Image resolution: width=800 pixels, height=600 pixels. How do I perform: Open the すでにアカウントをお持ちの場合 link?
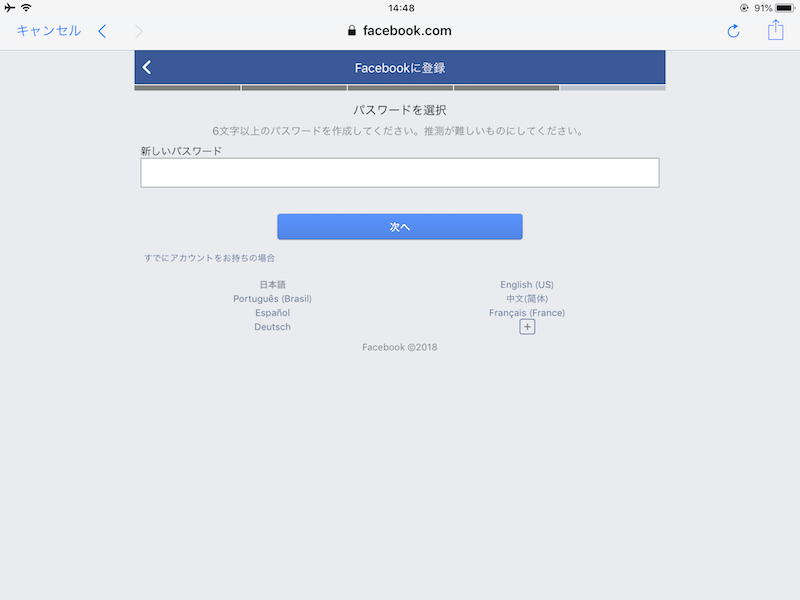[210, 258]
